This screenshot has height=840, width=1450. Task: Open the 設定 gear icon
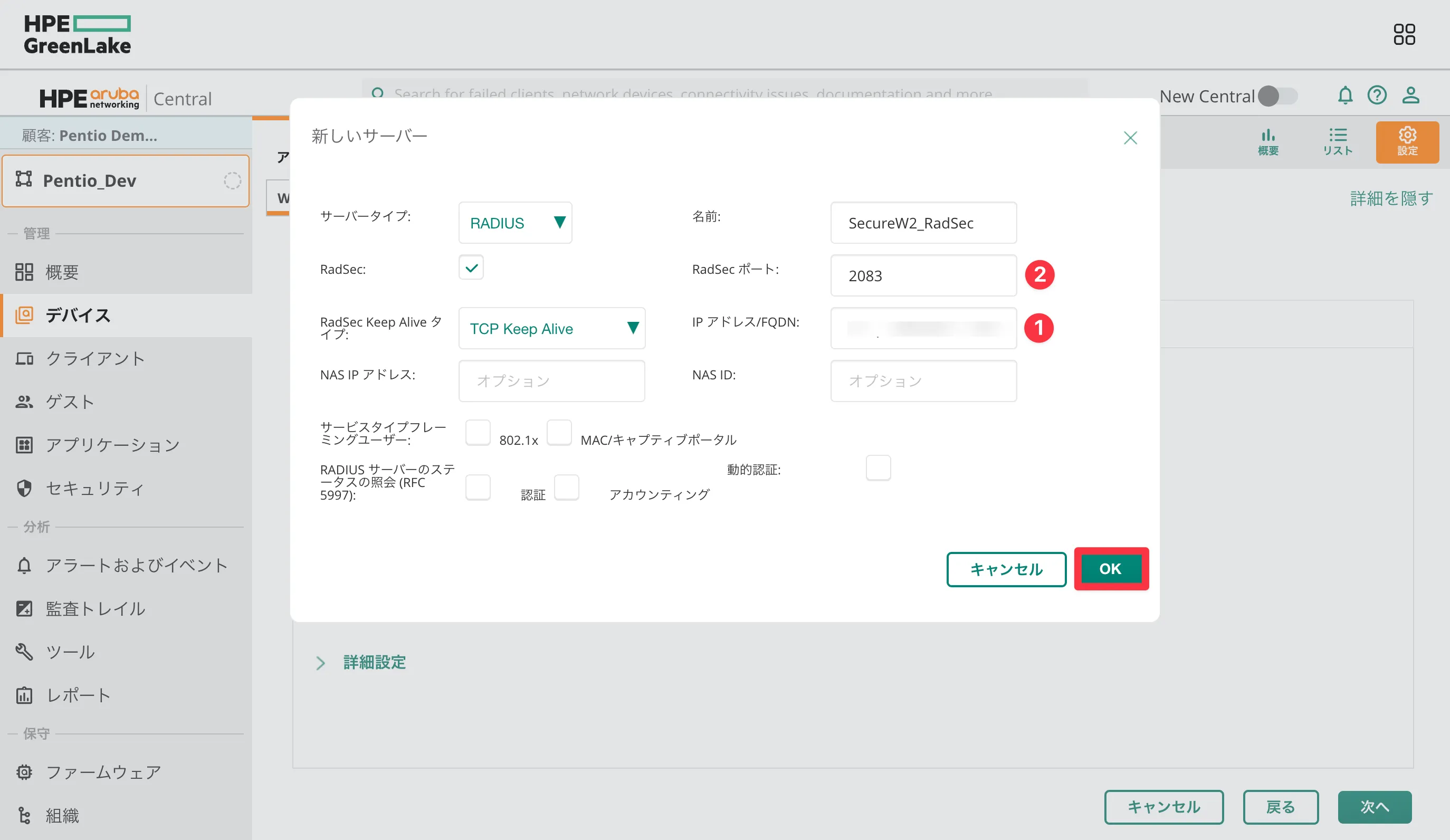point(1407,141)
